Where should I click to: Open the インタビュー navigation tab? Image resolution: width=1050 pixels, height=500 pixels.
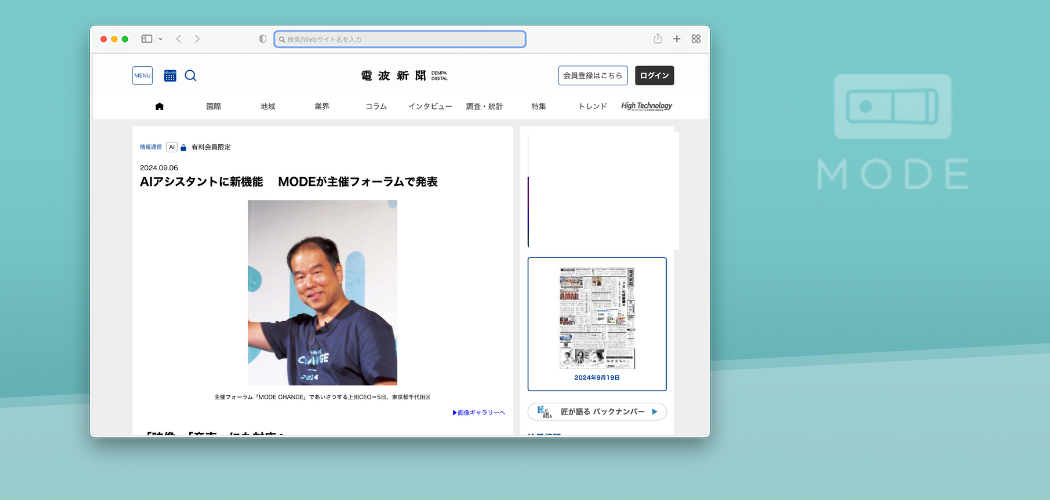click(430, 106)
